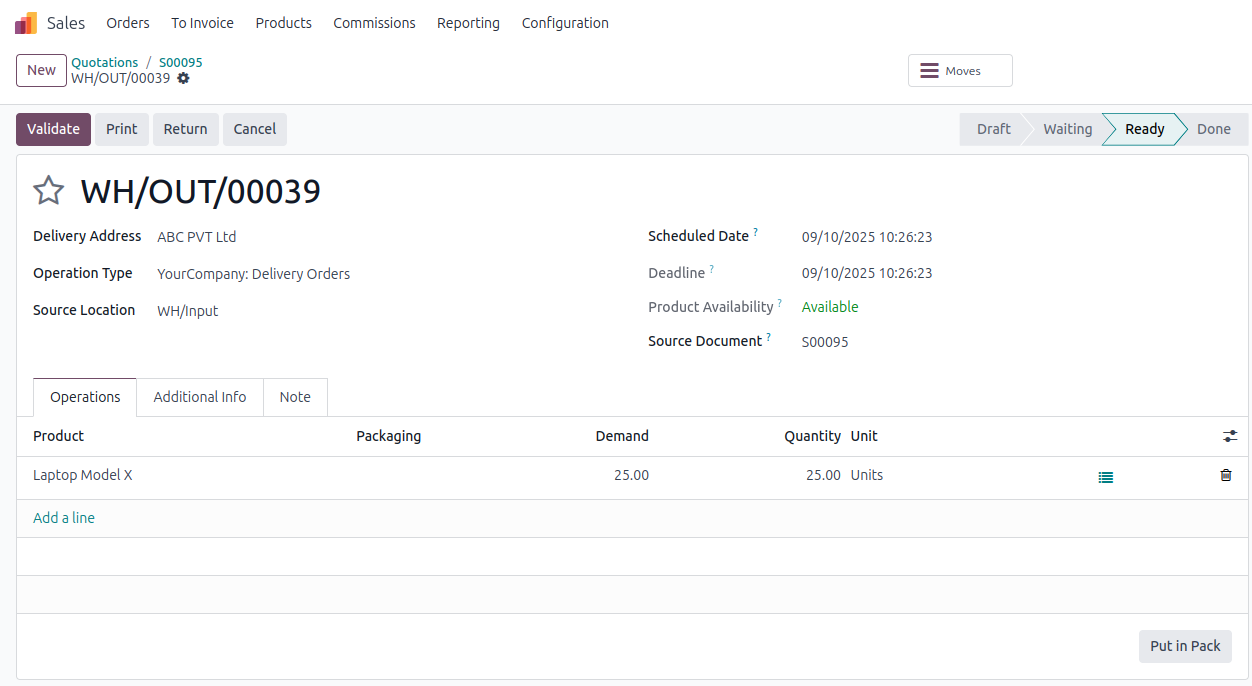Click the help icon beside Product Availability
Image resolution: width=1252 pixels, height=686 pixels.
tap(780, 300)
